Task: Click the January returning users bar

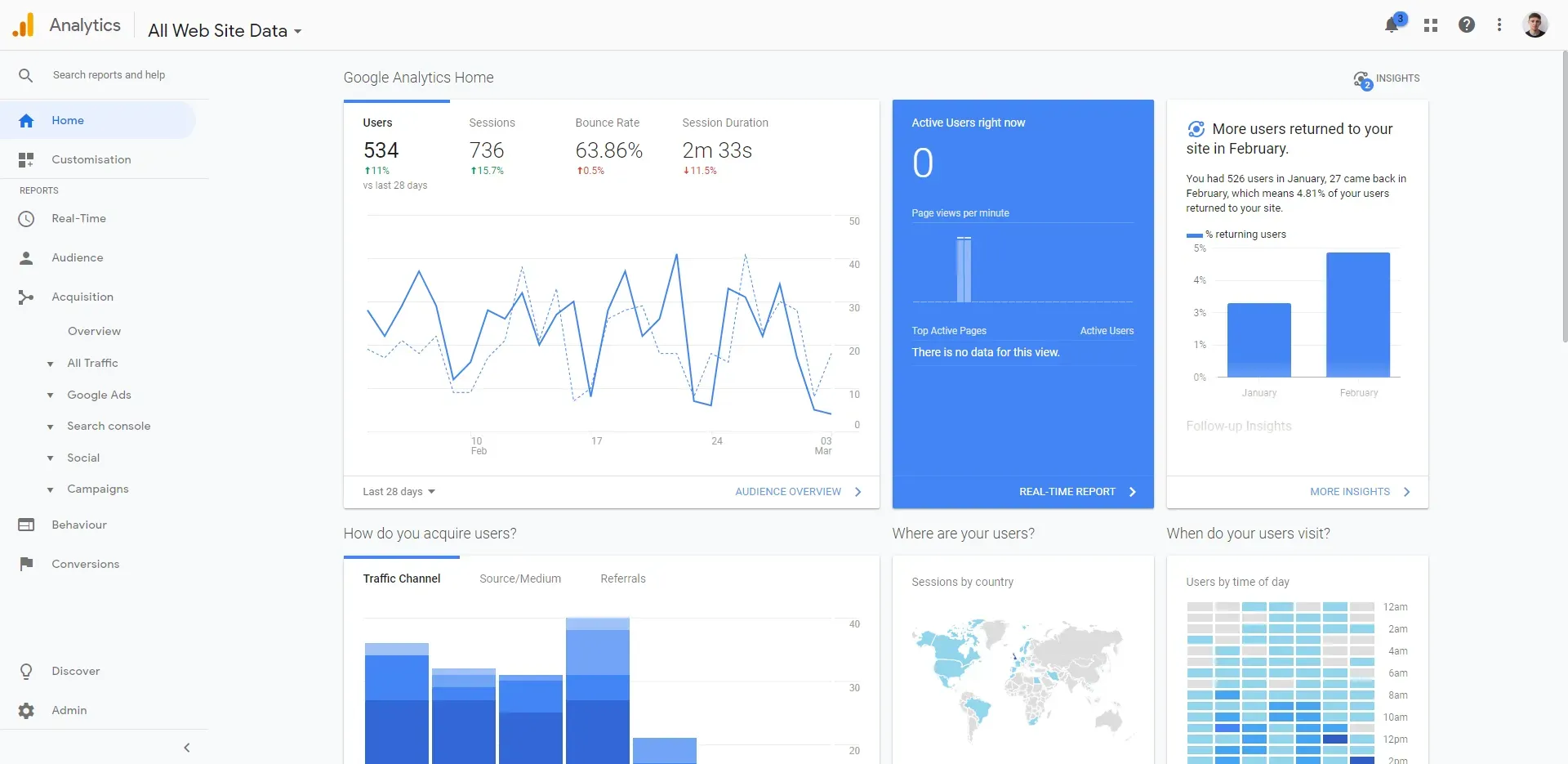Action: [1259, 340]
